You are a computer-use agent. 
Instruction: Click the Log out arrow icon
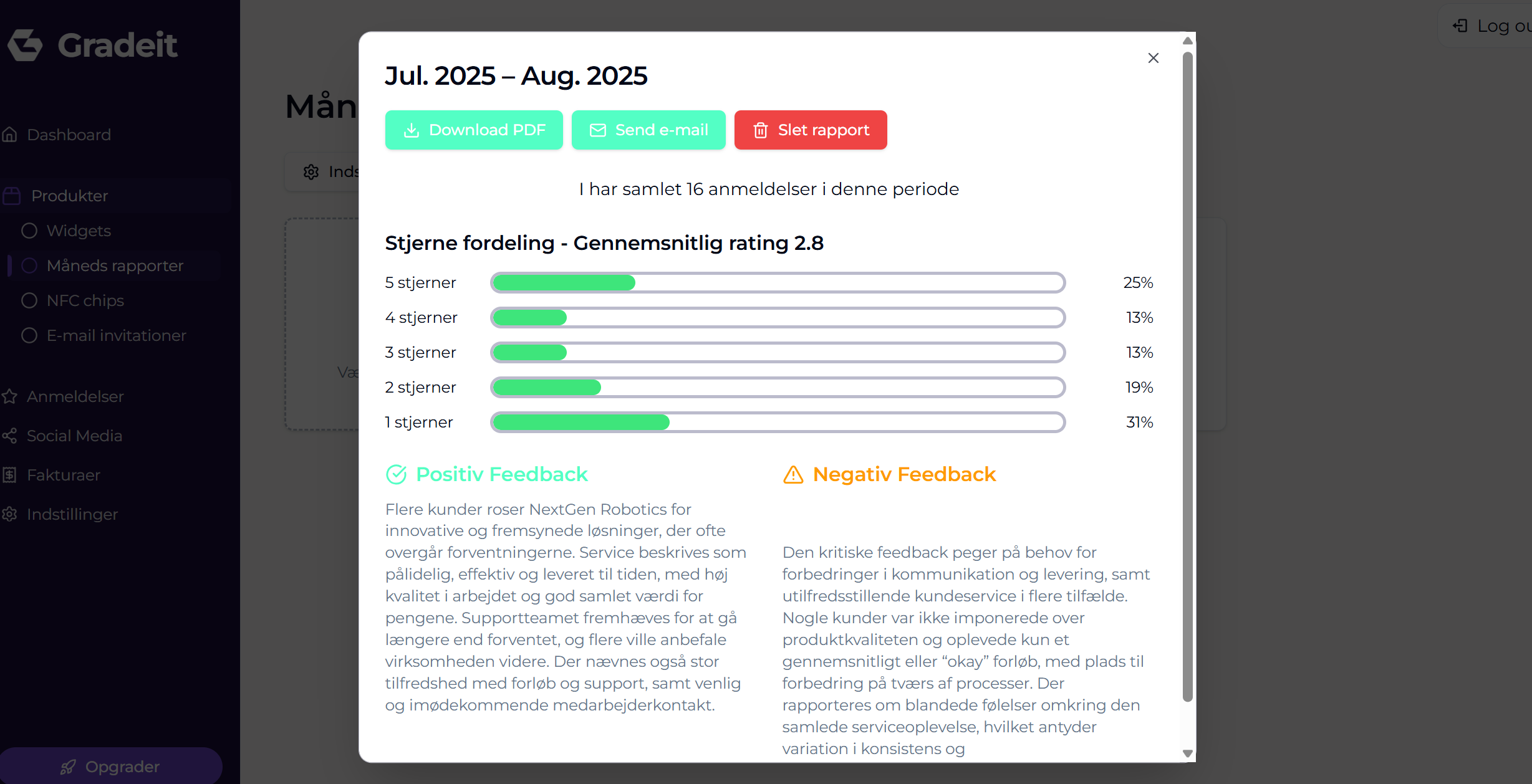1460,26
